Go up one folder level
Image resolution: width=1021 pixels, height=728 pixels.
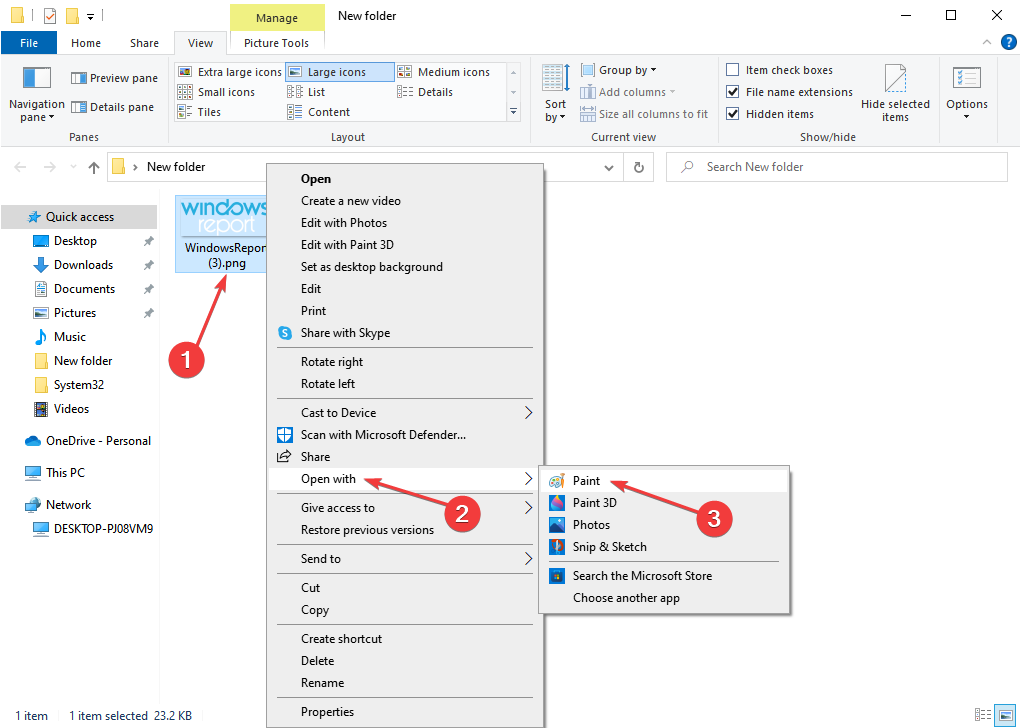94,167
